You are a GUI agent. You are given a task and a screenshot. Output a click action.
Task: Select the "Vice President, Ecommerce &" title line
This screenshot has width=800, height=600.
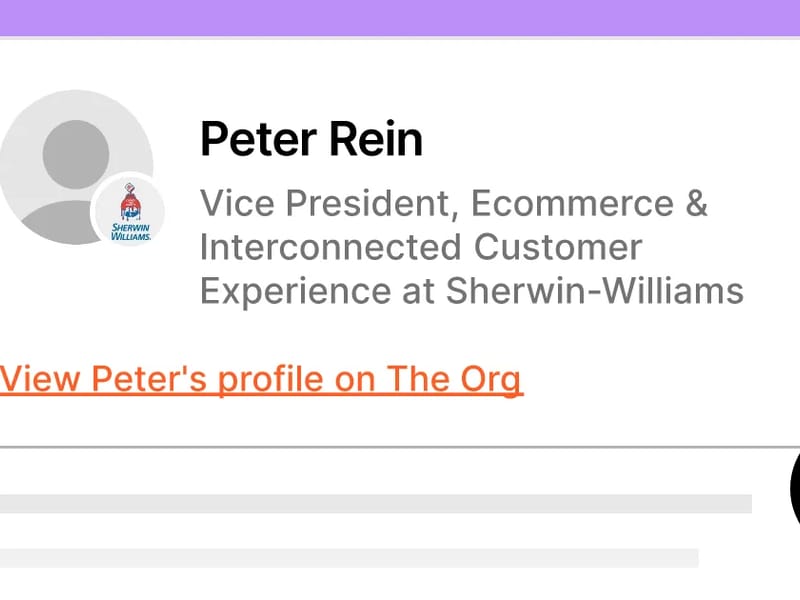click(453, 203)
